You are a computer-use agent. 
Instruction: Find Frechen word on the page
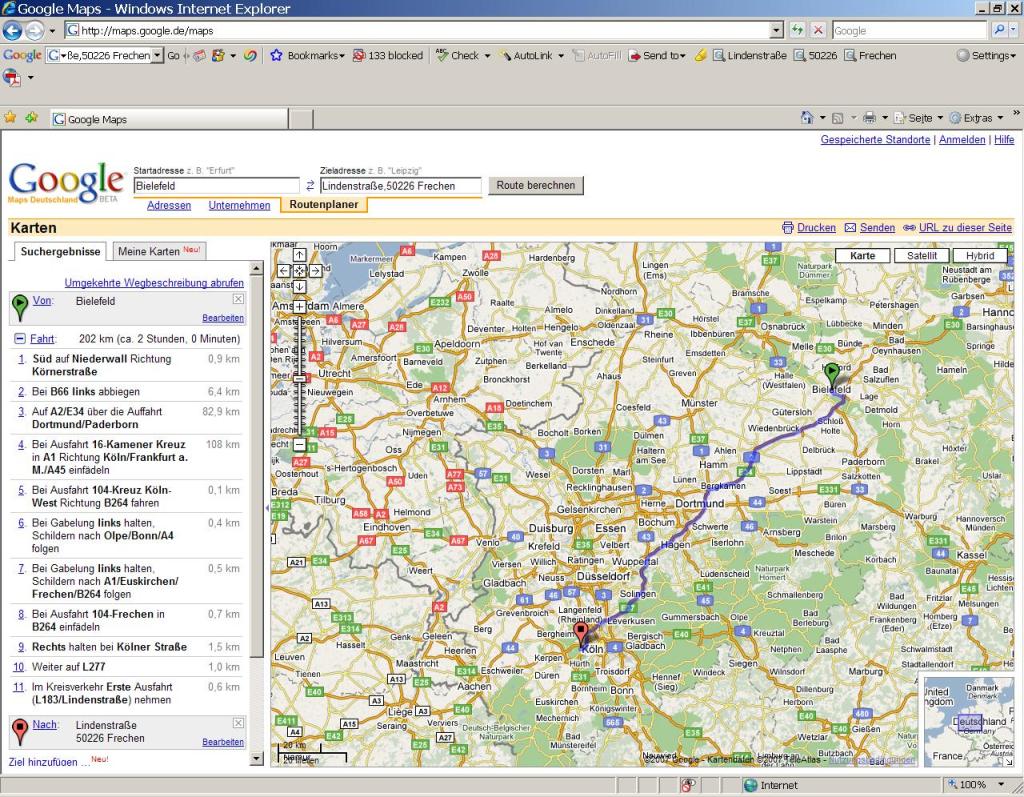tap(870, 56)
